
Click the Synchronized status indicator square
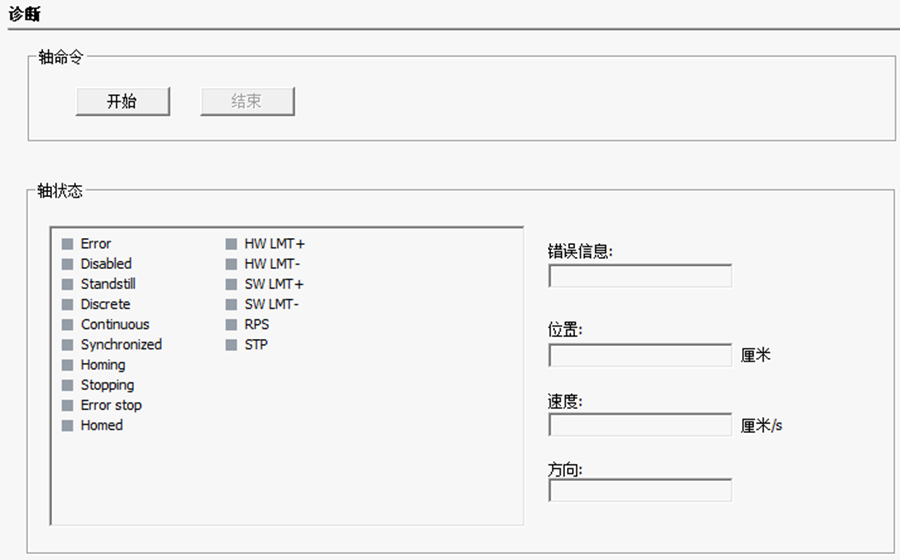click(67, 345)
